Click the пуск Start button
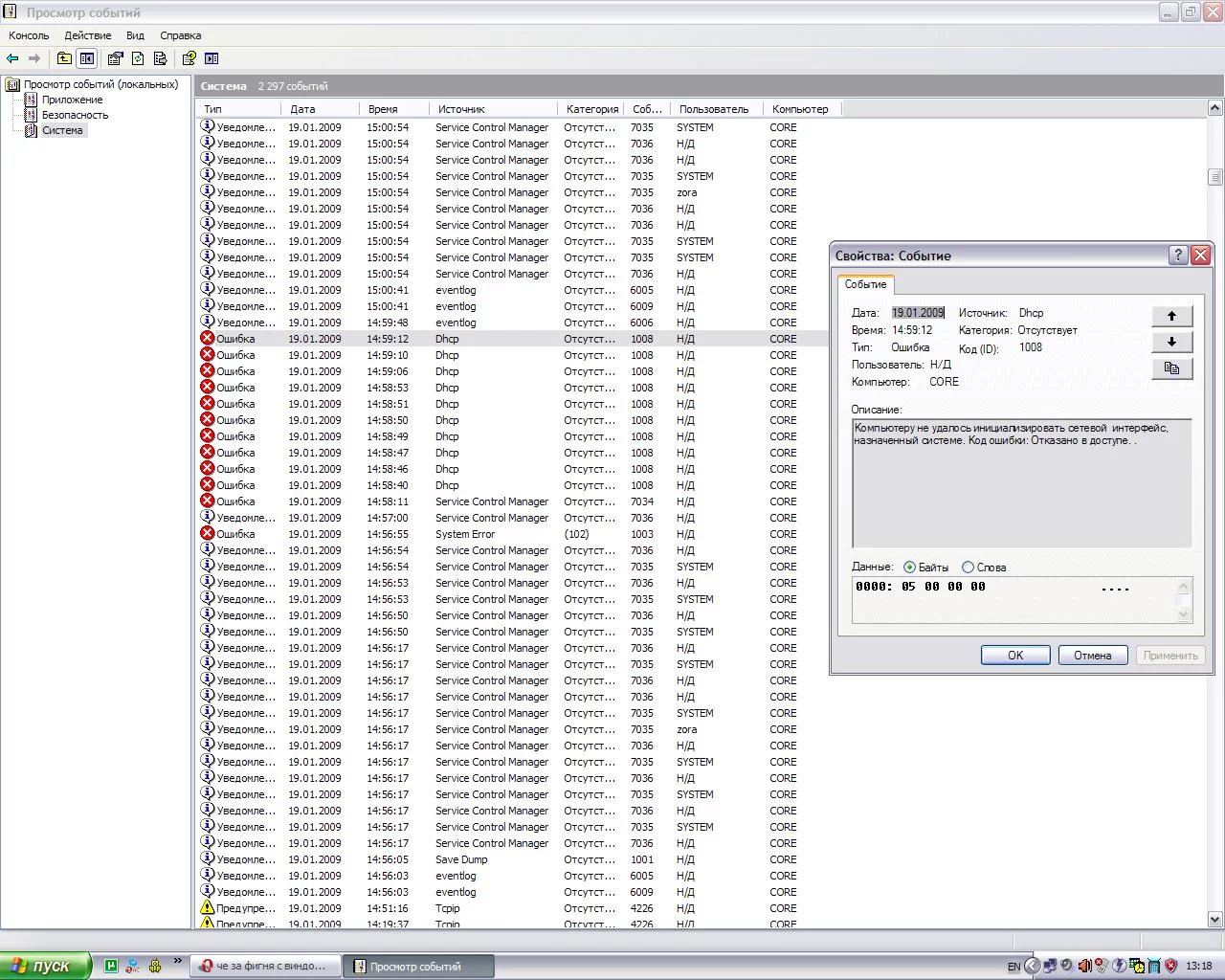Screen dimensions: 1225x980 click(x=45, y=966)
